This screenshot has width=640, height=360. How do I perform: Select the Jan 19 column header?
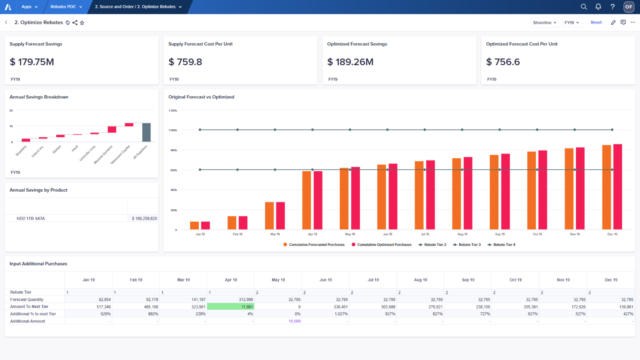point(89,280)
